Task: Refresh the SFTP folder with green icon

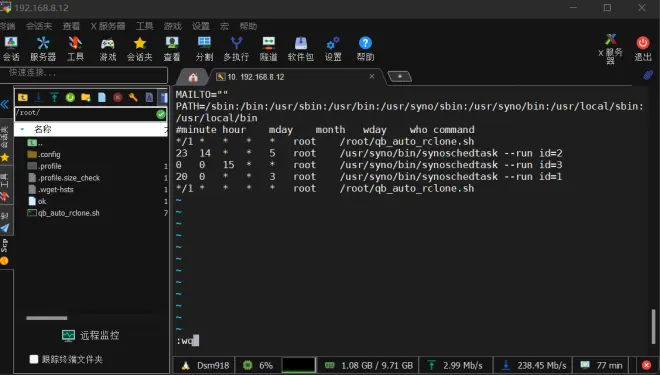Action: click(x=70, y=97)
